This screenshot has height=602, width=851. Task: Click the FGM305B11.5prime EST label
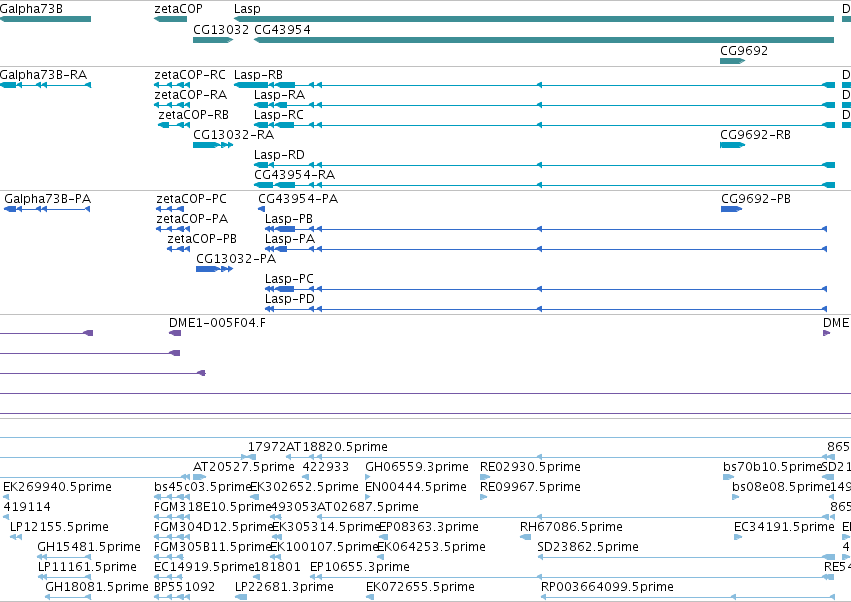212,547
